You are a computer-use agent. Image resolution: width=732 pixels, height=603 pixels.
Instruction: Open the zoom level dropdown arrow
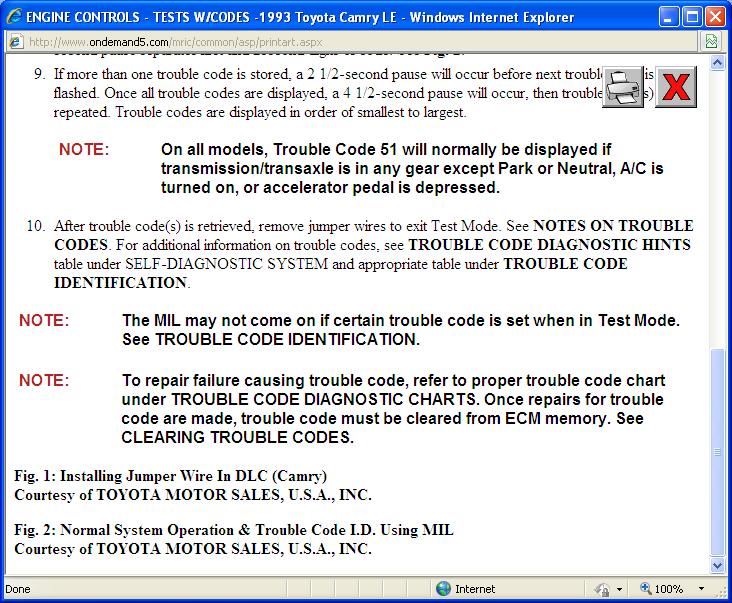[701, 589]
